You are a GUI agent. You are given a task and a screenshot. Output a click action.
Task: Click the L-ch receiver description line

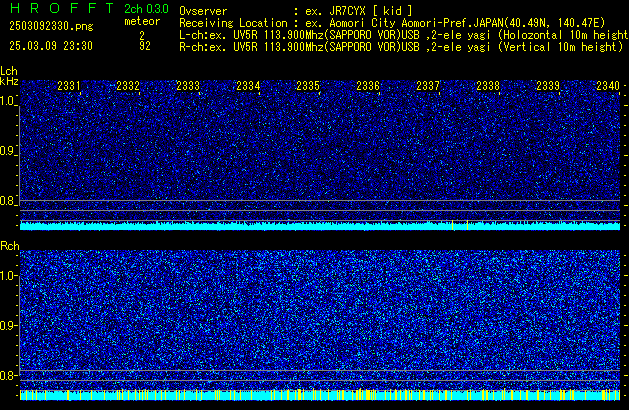point(404,35)
